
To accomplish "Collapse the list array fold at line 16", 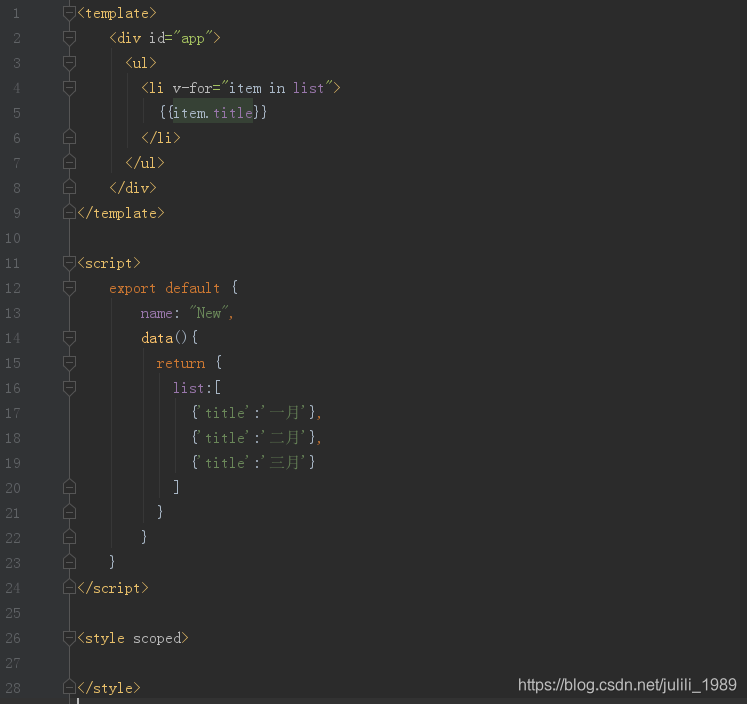I will (69, 388).
